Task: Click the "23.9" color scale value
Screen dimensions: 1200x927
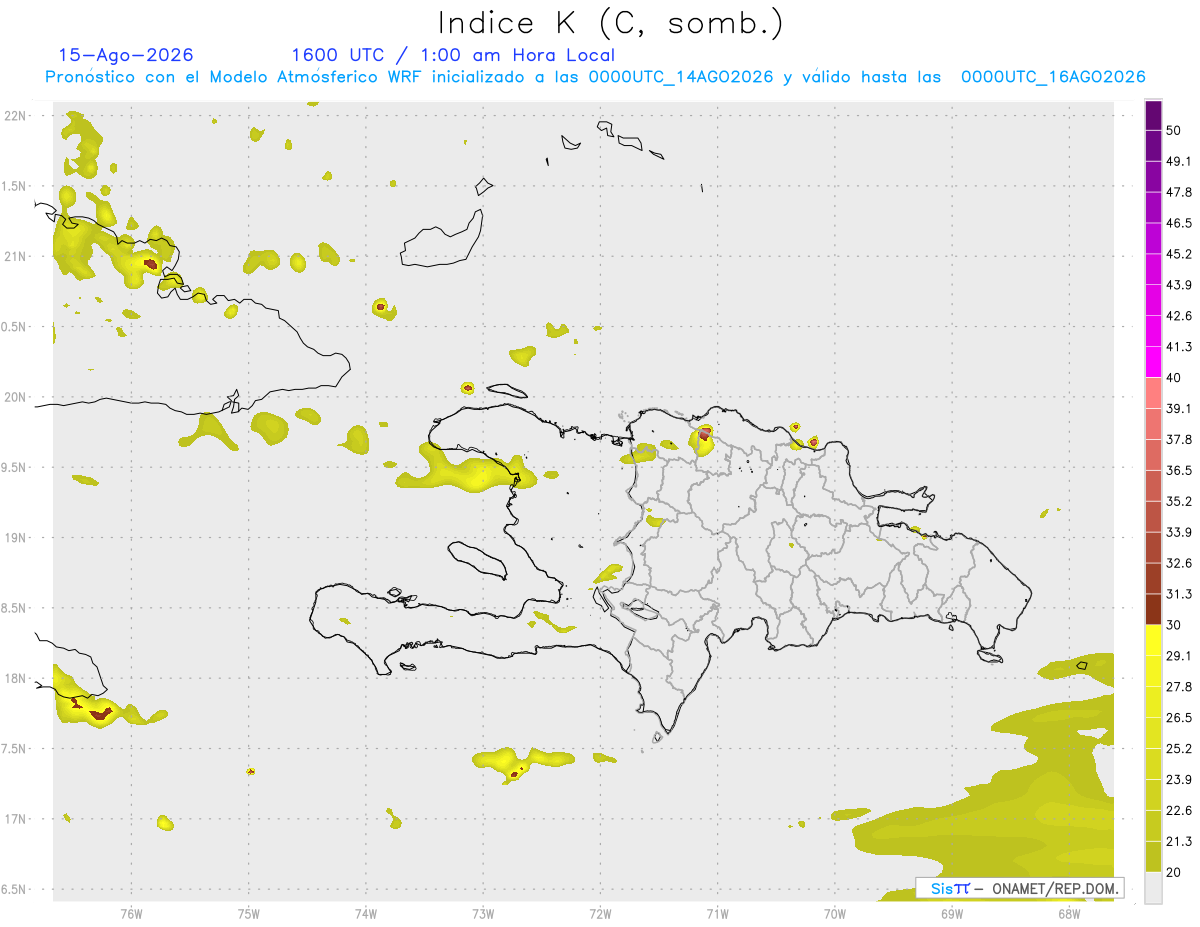Action: [x=1179, y=780]
